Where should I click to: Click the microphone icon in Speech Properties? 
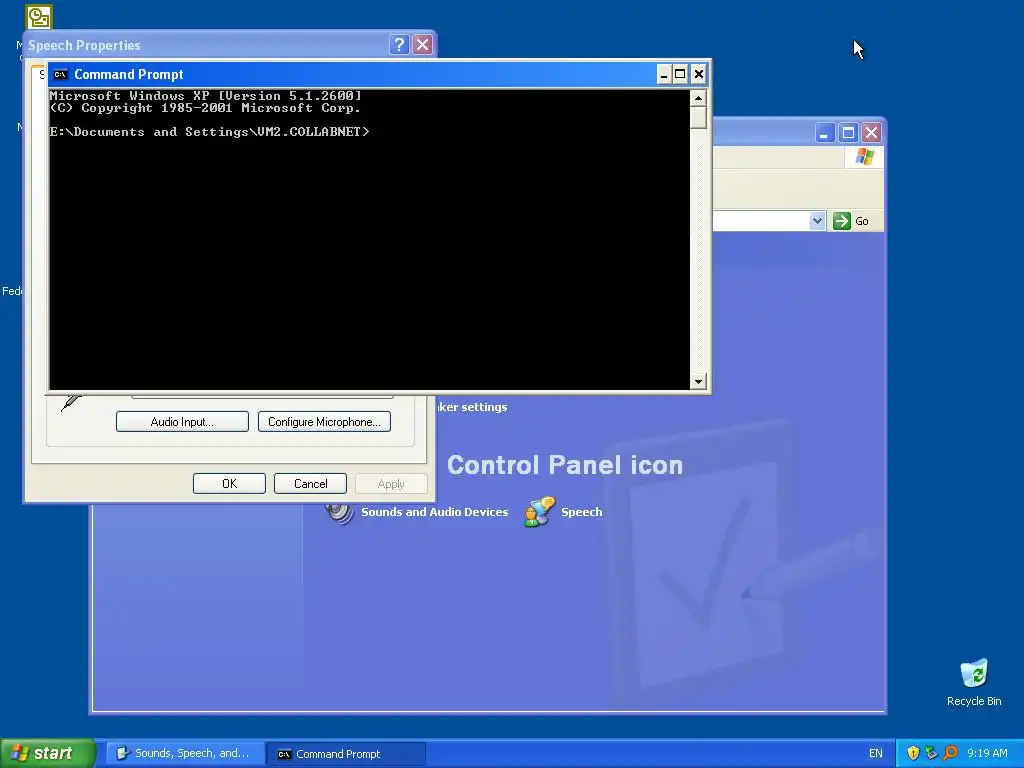[71, 402]
